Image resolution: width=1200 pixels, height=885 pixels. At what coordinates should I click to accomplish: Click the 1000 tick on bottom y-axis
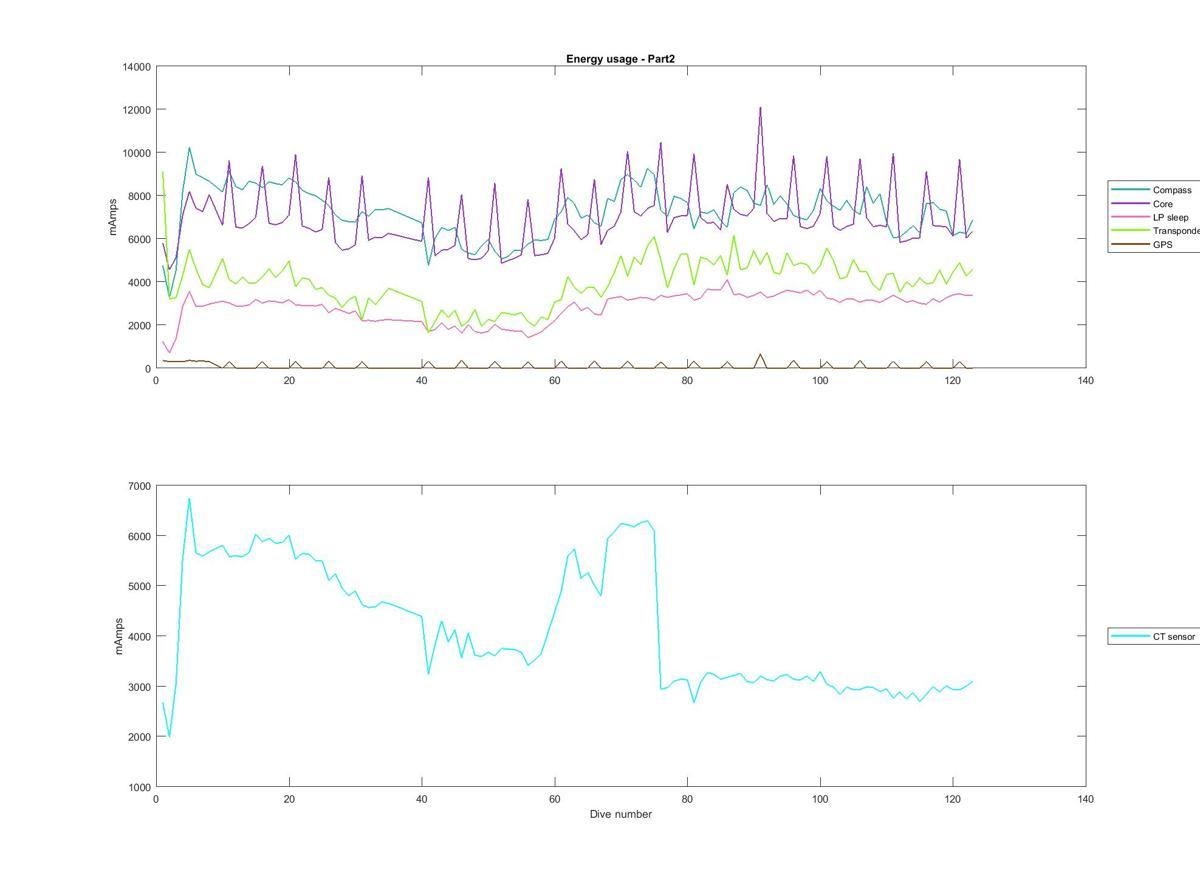[139, 787]
